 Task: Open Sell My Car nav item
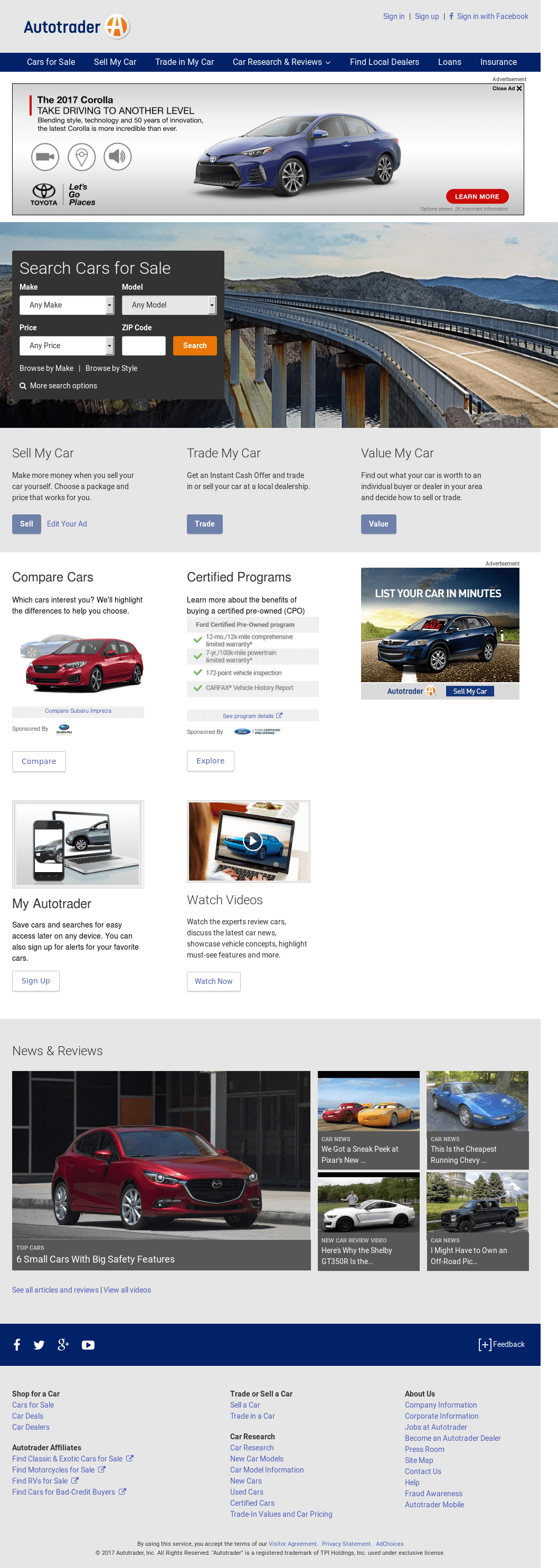coord(115,62)
